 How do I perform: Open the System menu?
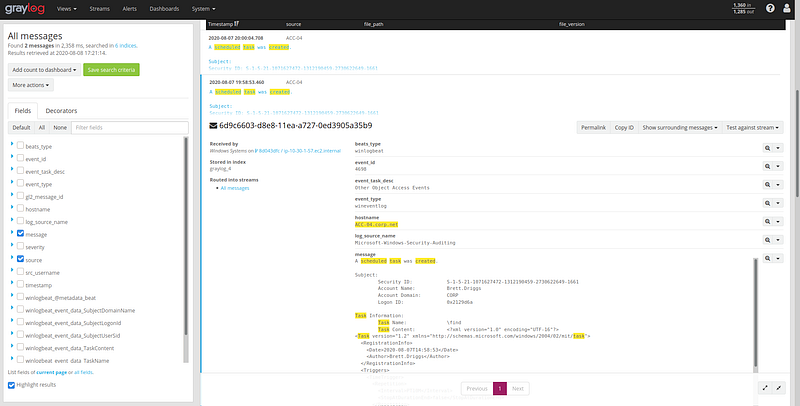[x=204, y=9]
